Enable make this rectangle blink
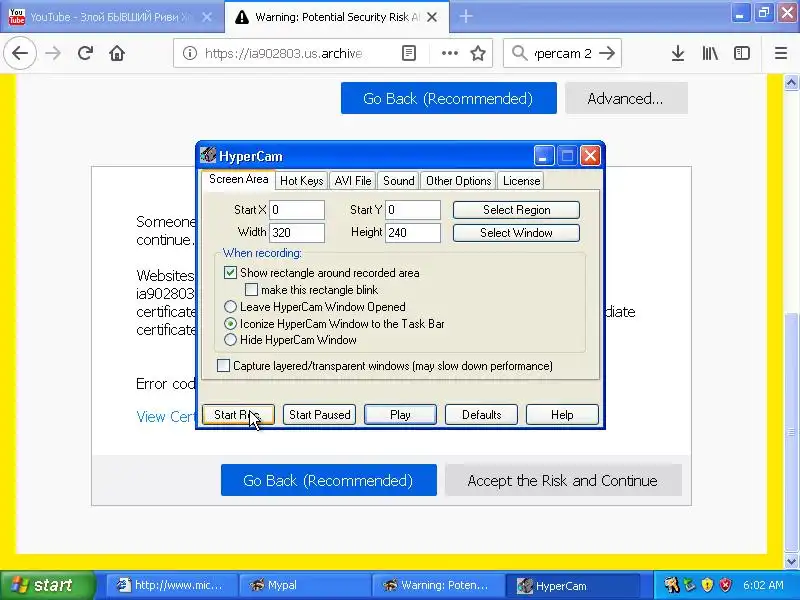 251,290
